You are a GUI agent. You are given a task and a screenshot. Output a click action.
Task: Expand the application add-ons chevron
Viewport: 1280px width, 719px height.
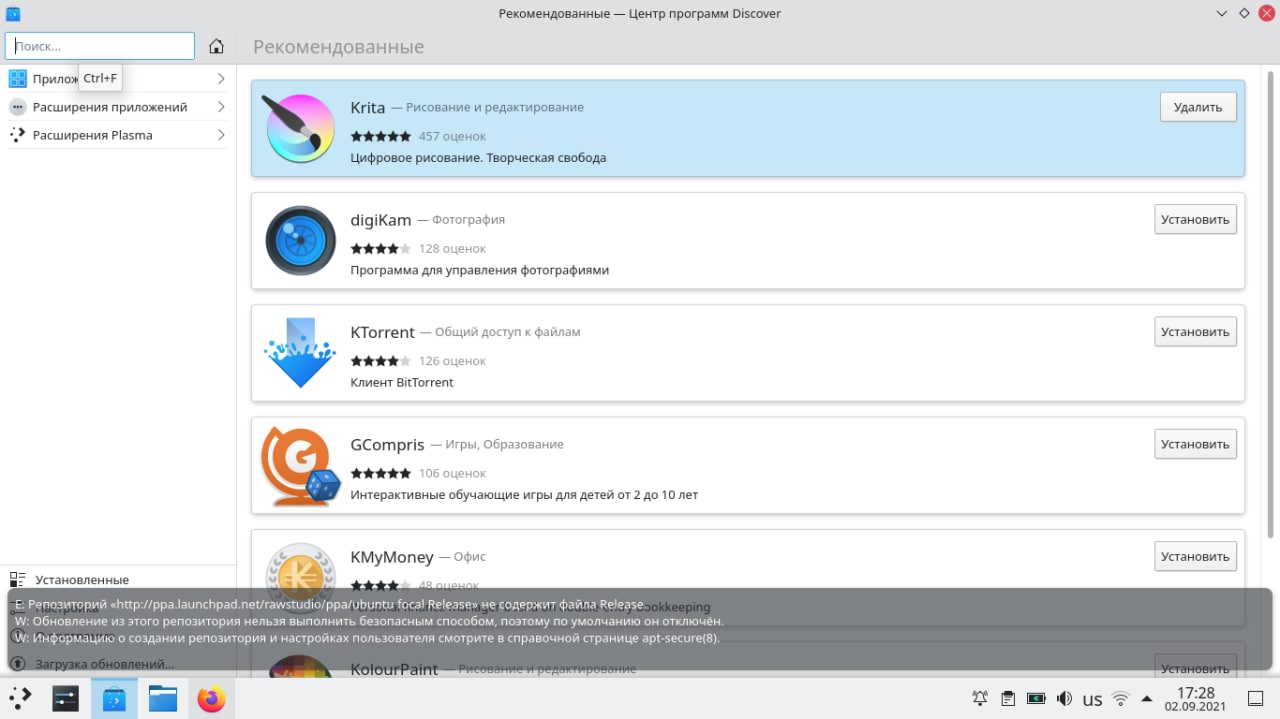(x=220, y=107)
